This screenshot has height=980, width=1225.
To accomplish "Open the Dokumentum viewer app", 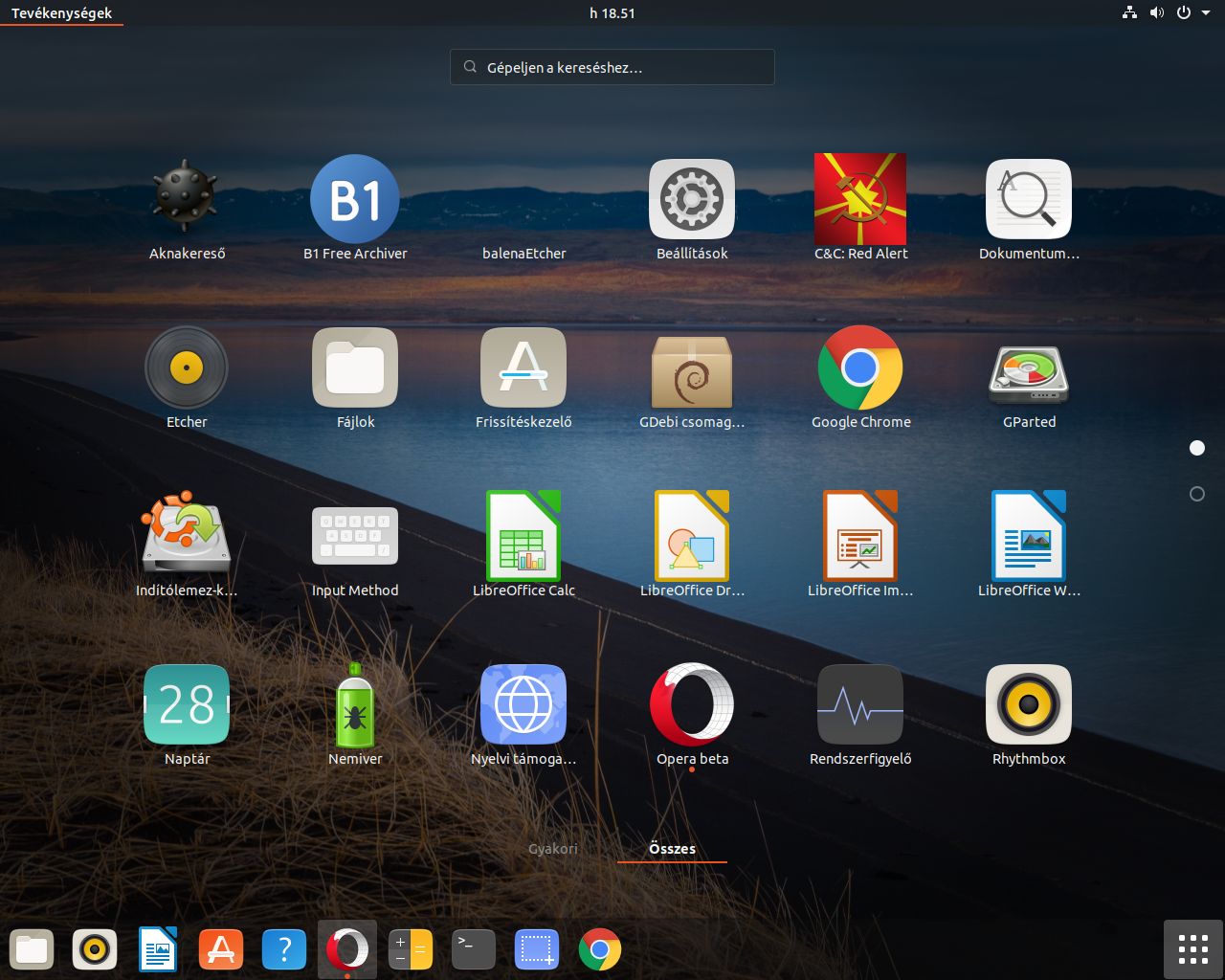I will coord(1029,199).
